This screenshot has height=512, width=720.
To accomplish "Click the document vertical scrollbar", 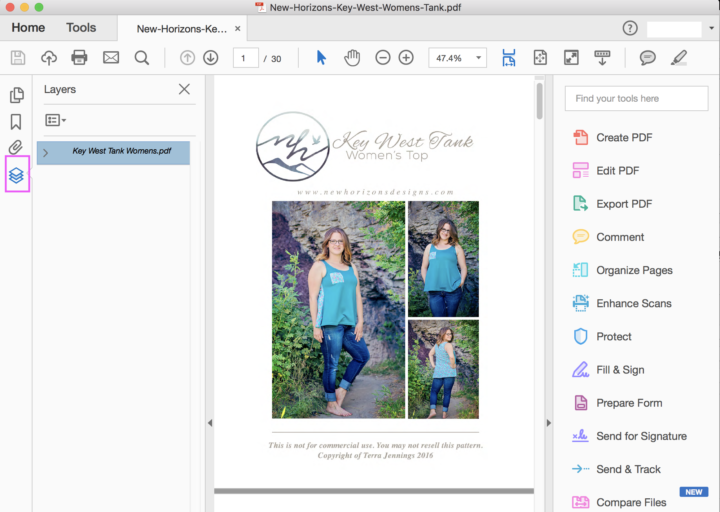I will [540, 100].
